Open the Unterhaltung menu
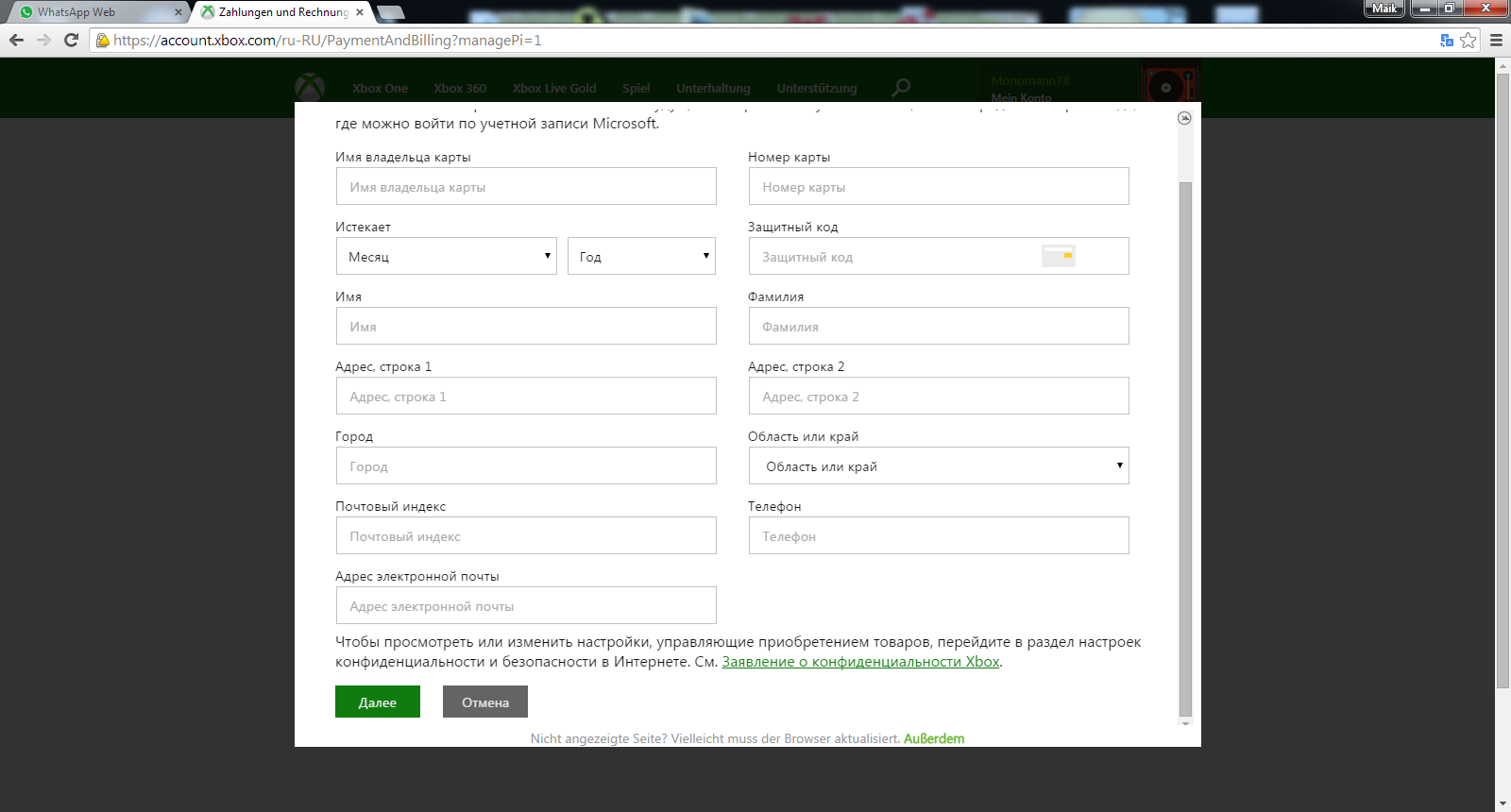The height and width of the screenshot is (812, 1511). (x=713, y=88)
